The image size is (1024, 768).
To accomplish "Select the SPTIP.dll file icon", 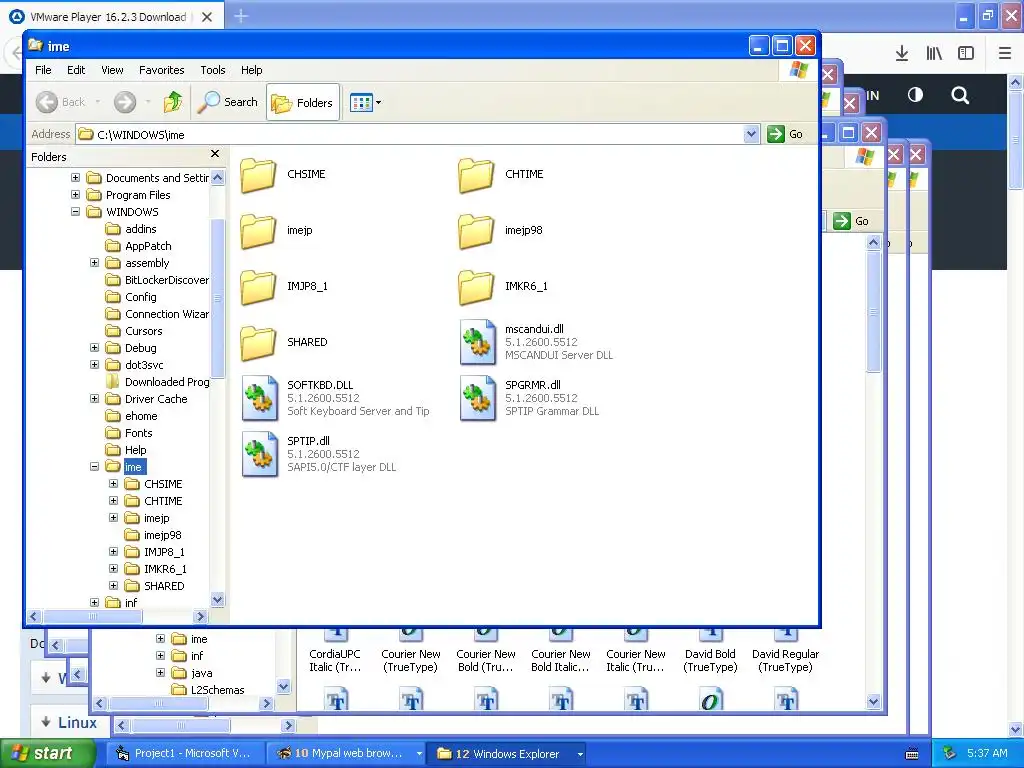I will (x=260, y=454).
